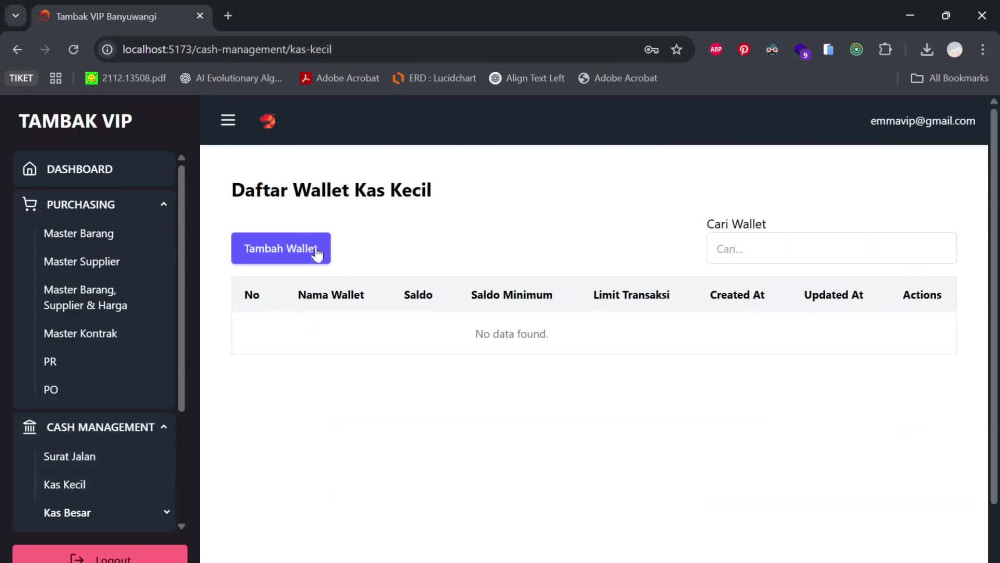Open the Align Text Left bookmark
Screen dimensions: 1000x563
tap(527, 78)
